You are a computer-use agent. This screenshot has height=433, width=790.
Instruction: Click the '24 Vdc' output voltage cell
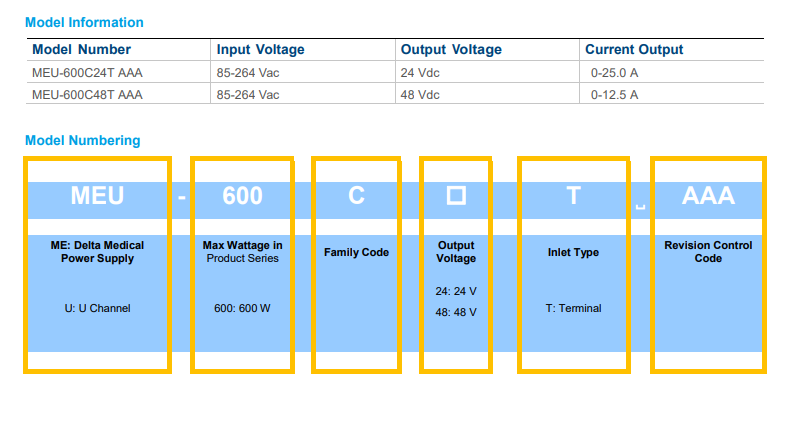tap(420, 73)
